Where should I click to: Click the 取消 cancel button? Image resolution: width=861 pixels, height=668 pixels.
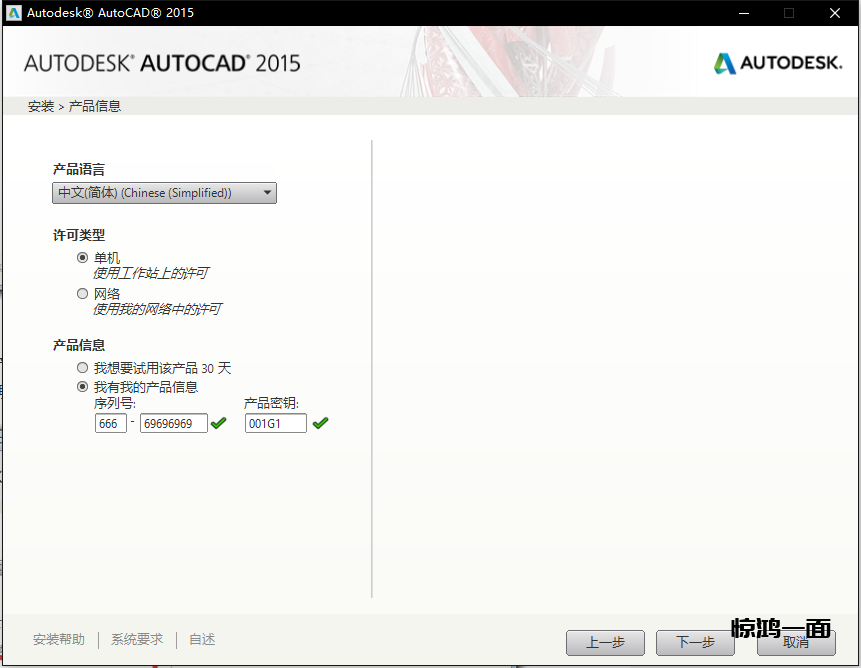click(x=796, y=642)
